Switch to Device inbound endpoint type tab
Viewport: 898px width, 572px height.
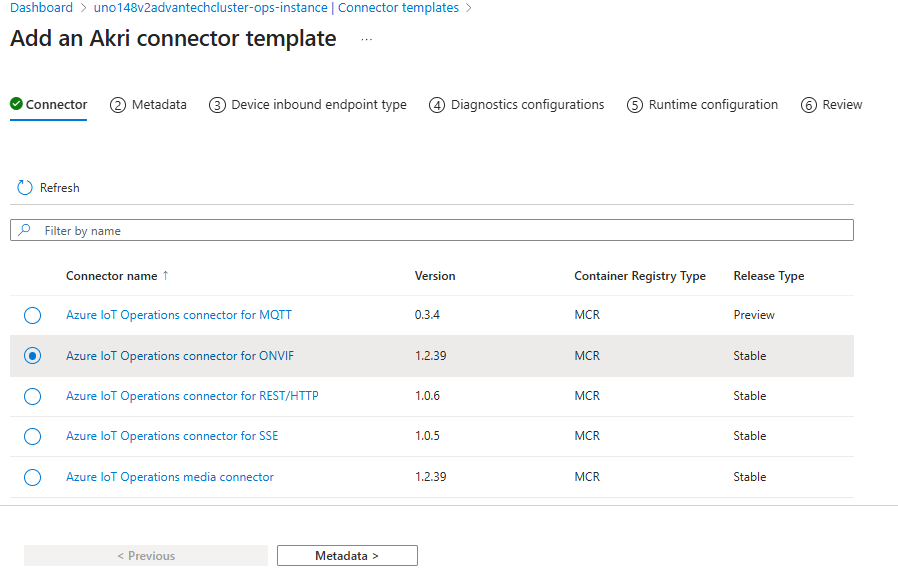point(318,105)
